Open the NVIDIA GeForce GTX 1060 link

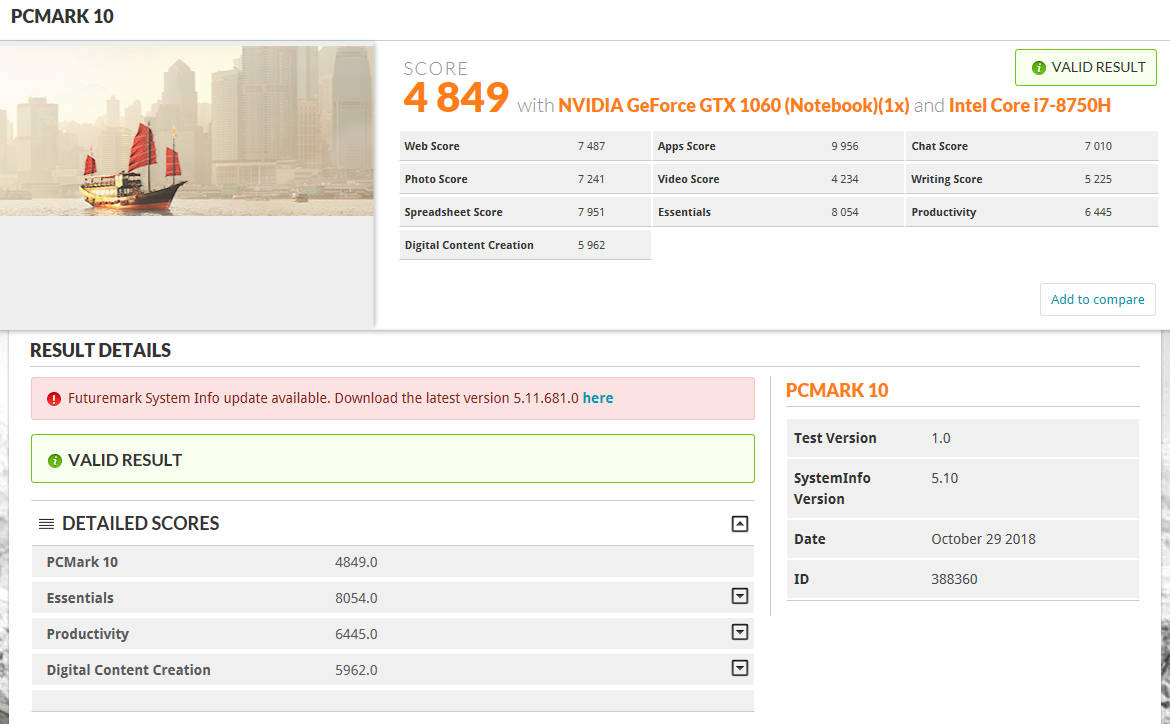coord(733,105)
